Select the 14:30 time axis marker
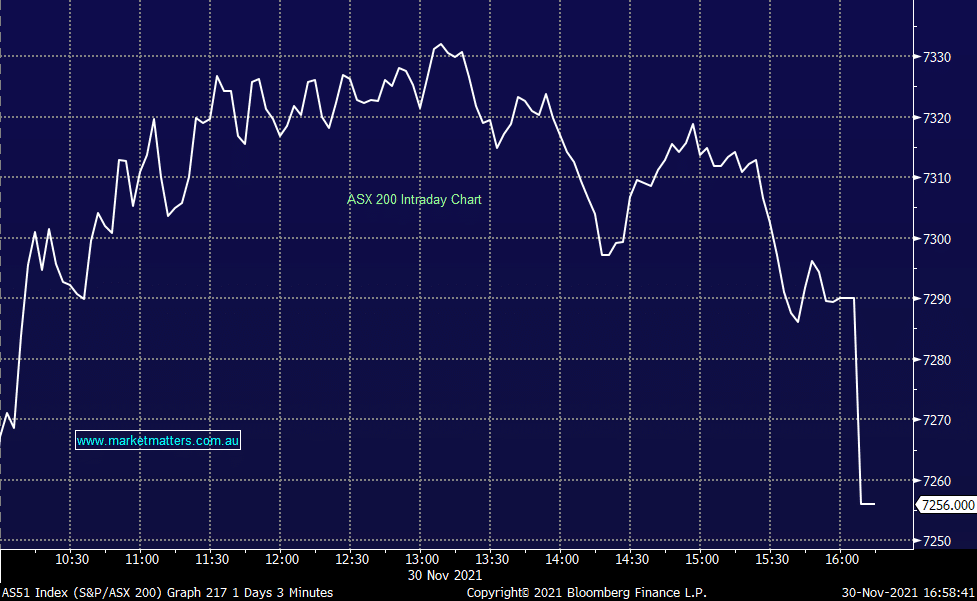The width and height of the screenshot is (977, 601). 632,559
